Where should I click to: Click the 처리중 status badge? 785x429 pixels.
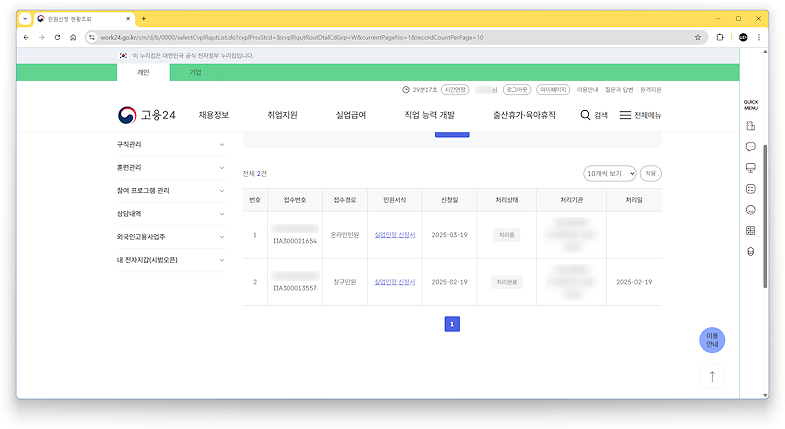506,235
